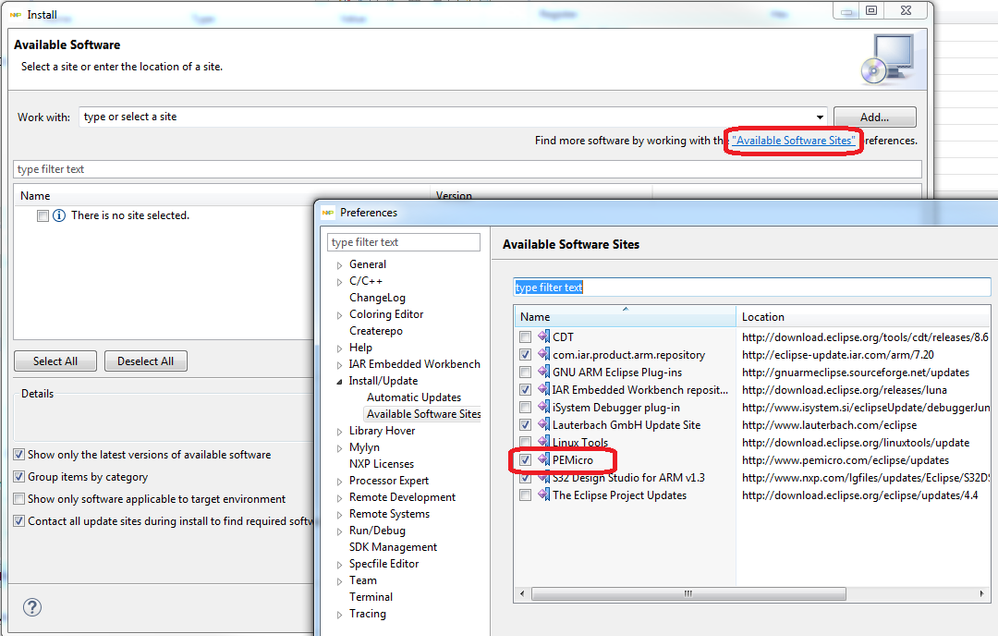Open Terminal preference page
Screen dimensions: 998x636
(370, 597)
